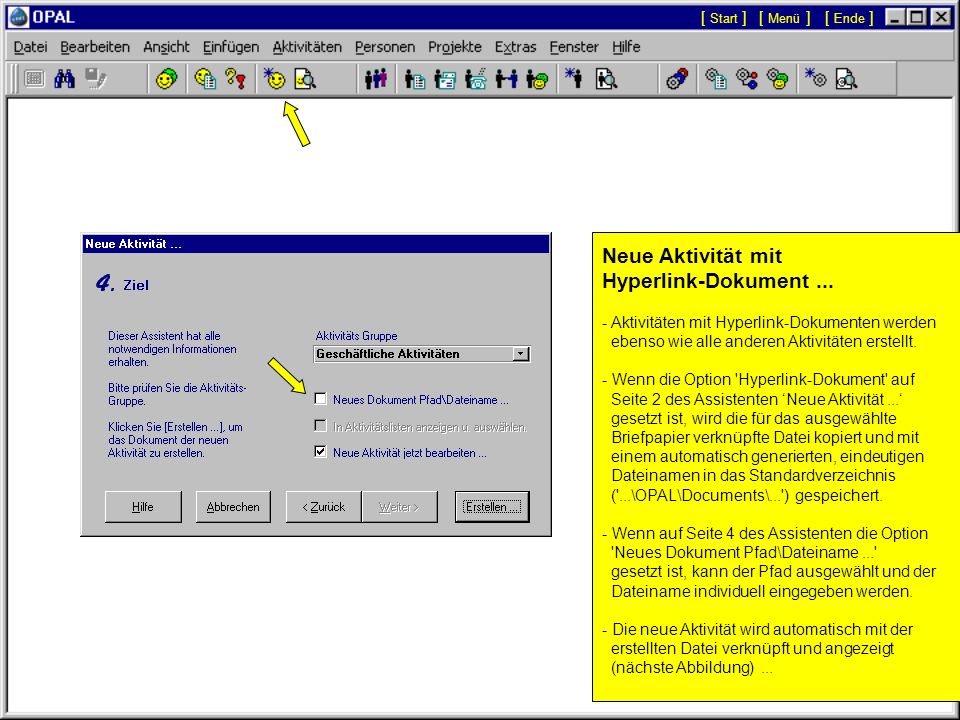960x720 pixels.
Task: Click the red and blue gears projects icon
Action: [x=677, y=78]
